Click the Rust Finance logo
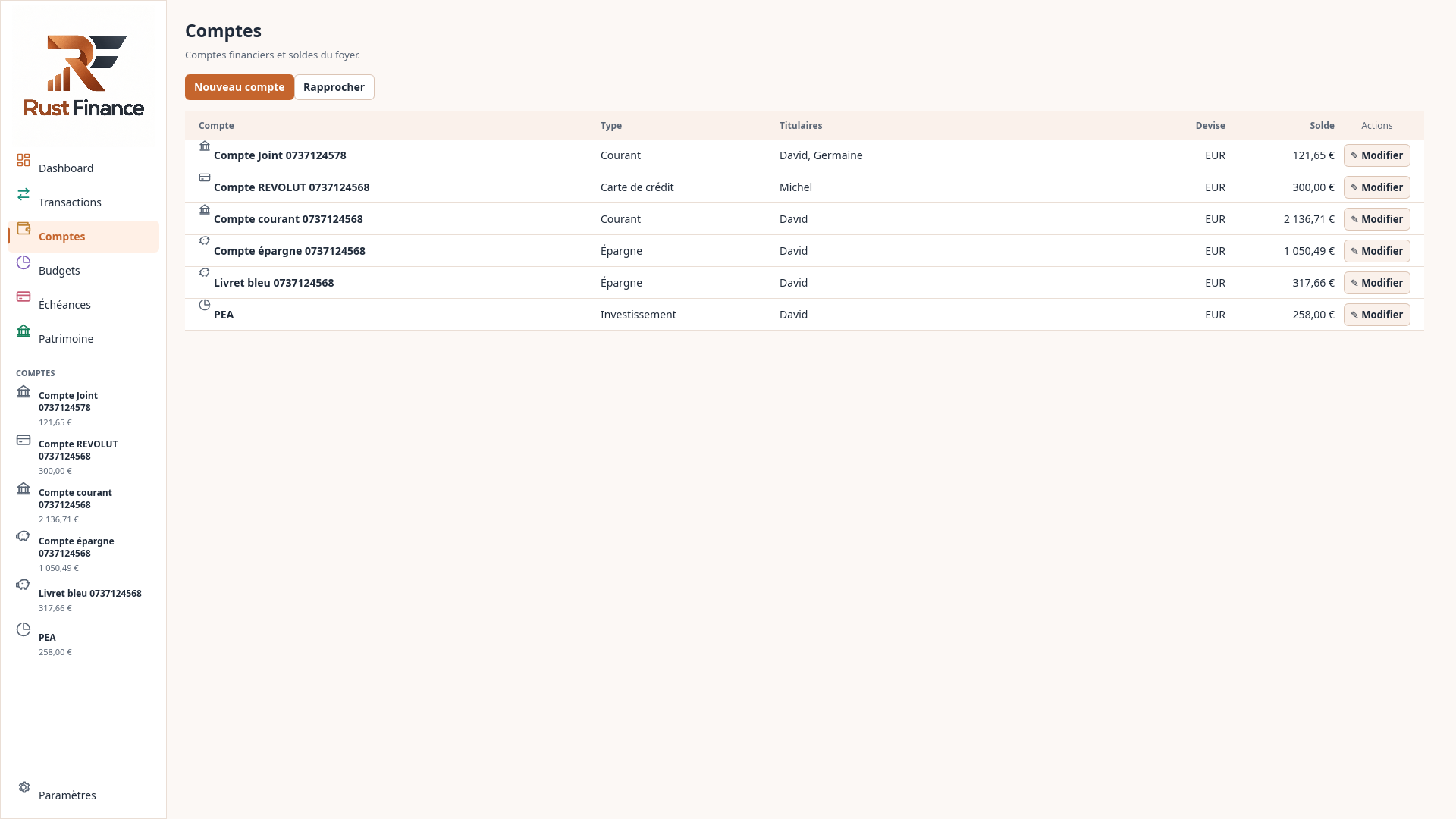Image resolution: width=1456 pixels, height=819 pixels. pyautogui.click(x=83, y=76)
